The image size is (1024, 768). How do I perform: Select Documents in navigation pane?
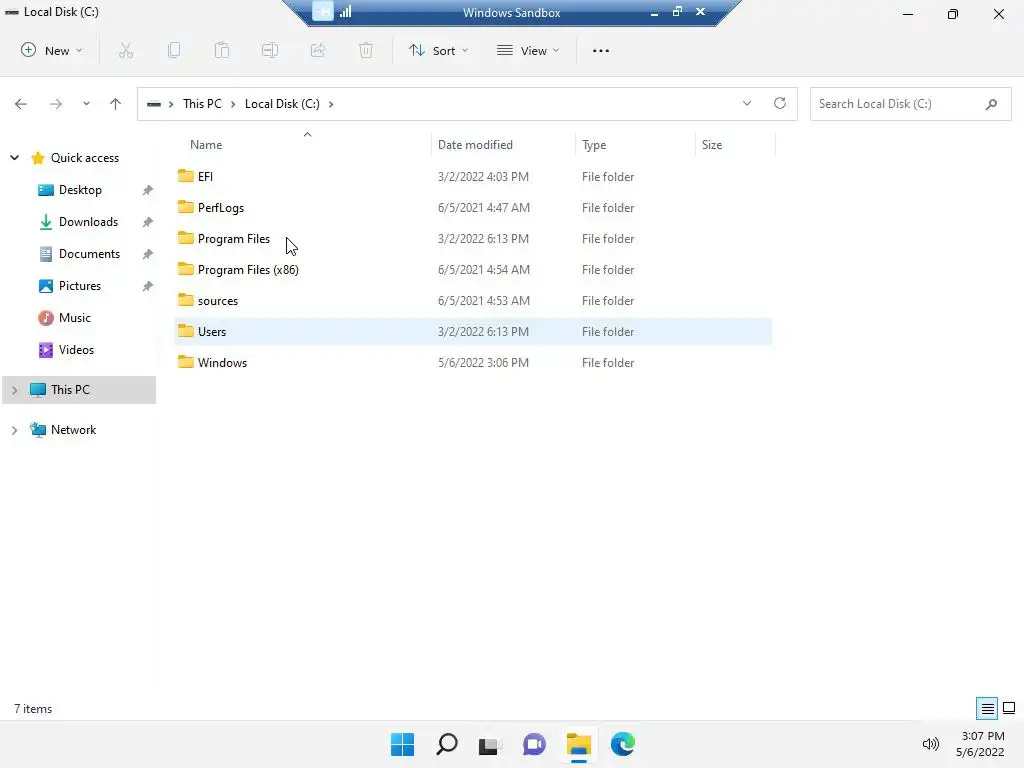89,254
